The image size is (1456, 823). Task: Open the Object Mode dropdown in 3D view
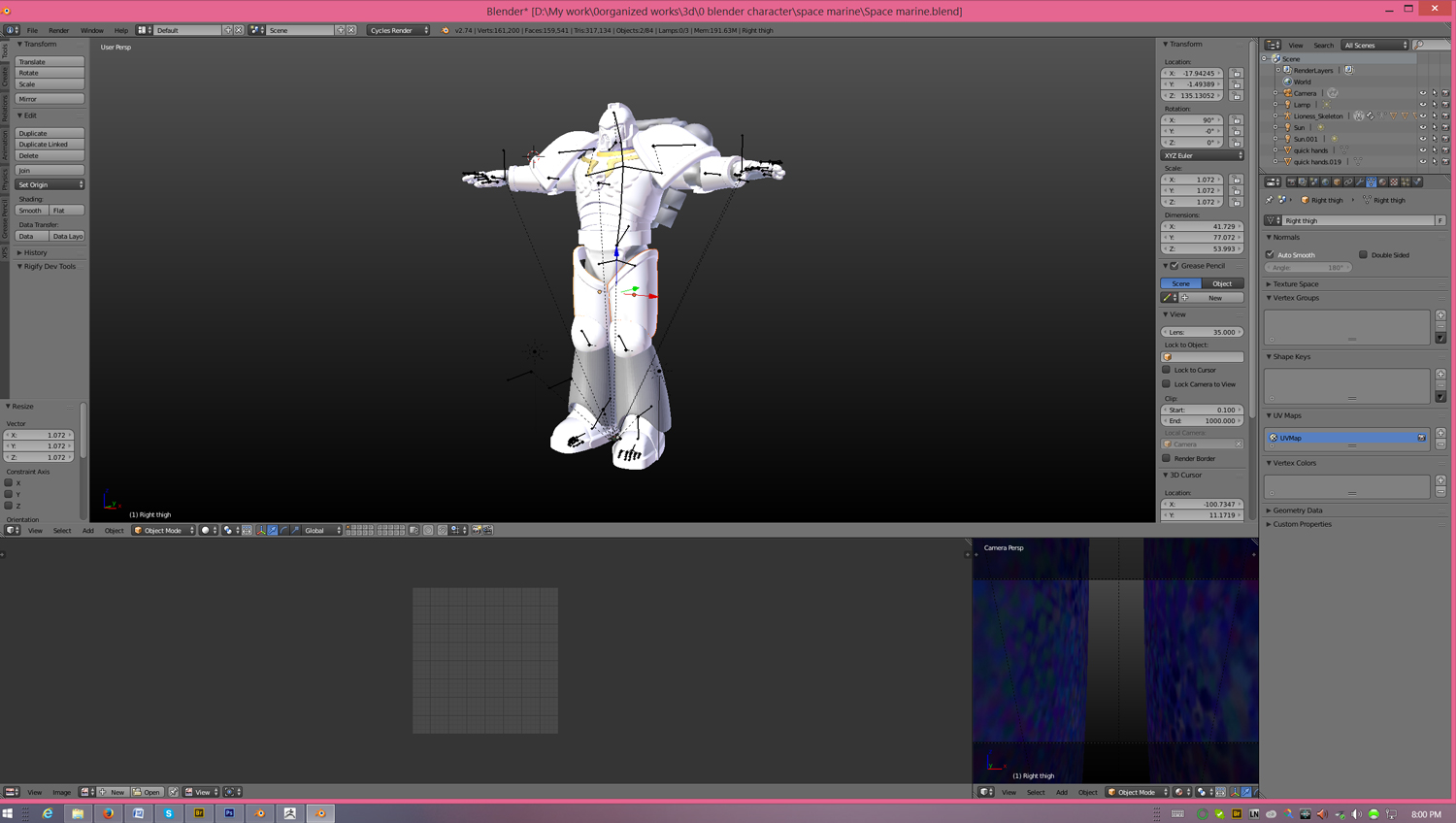(163, 530)
